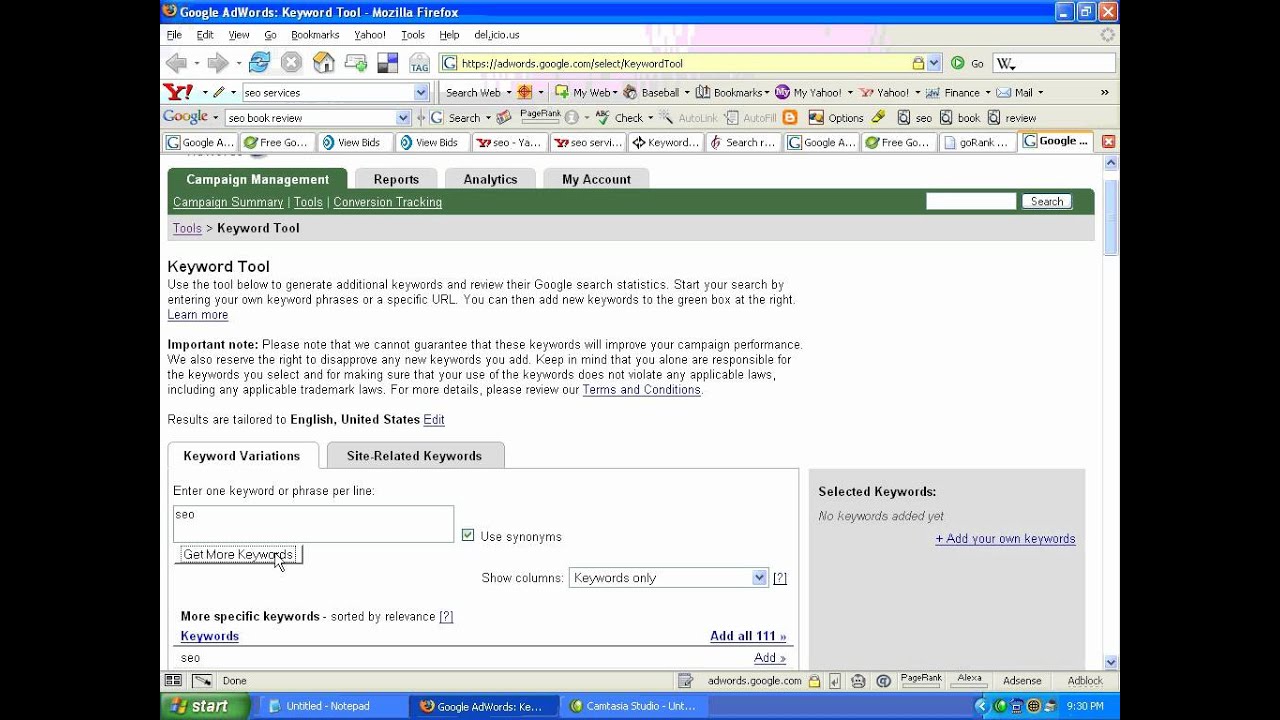Click the Adblock status bar item
This screenshot has width=1280, height=720.
click(x=1085, y=681)
